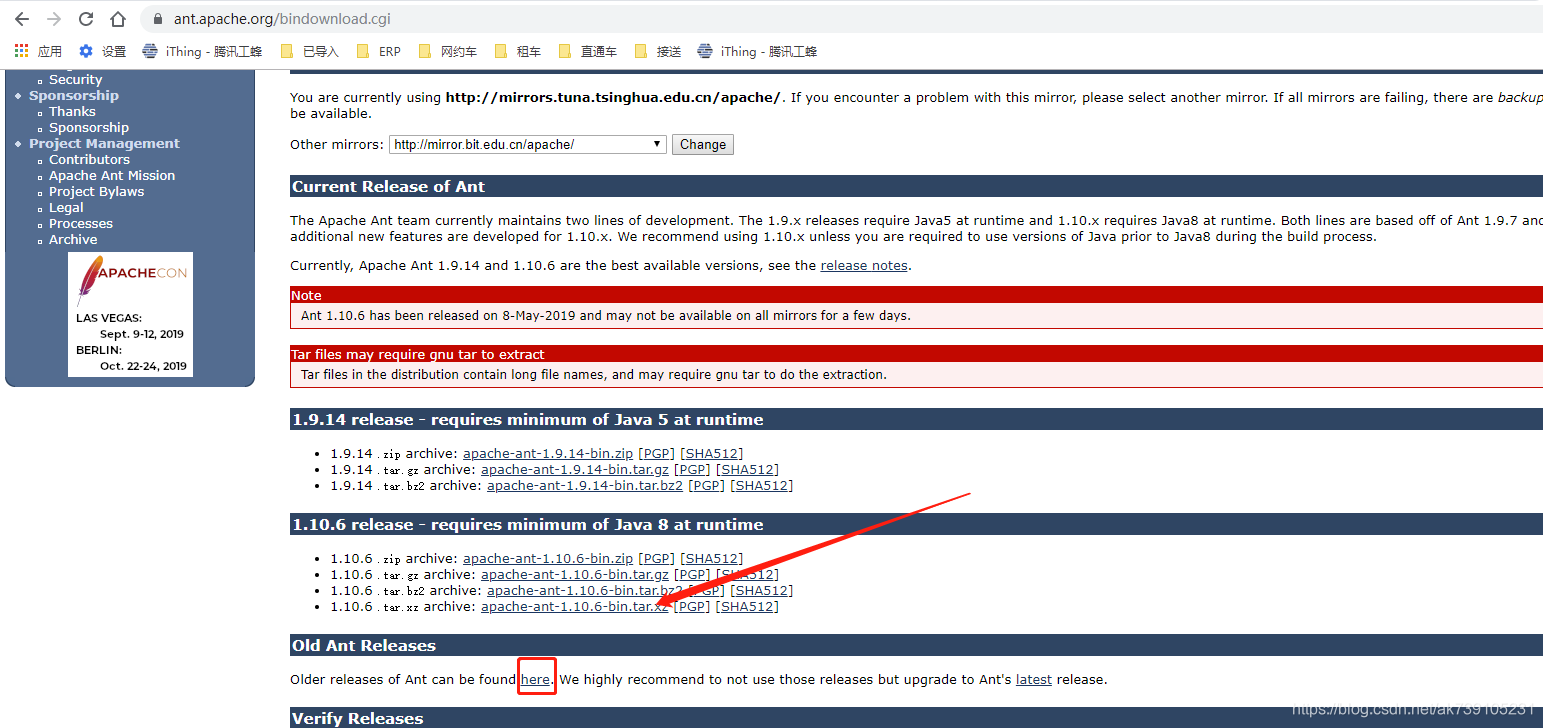The image size is (1543, 728).
Task: Click the 'Old Ant Releases' heading
Action: (x=364, y=646)
